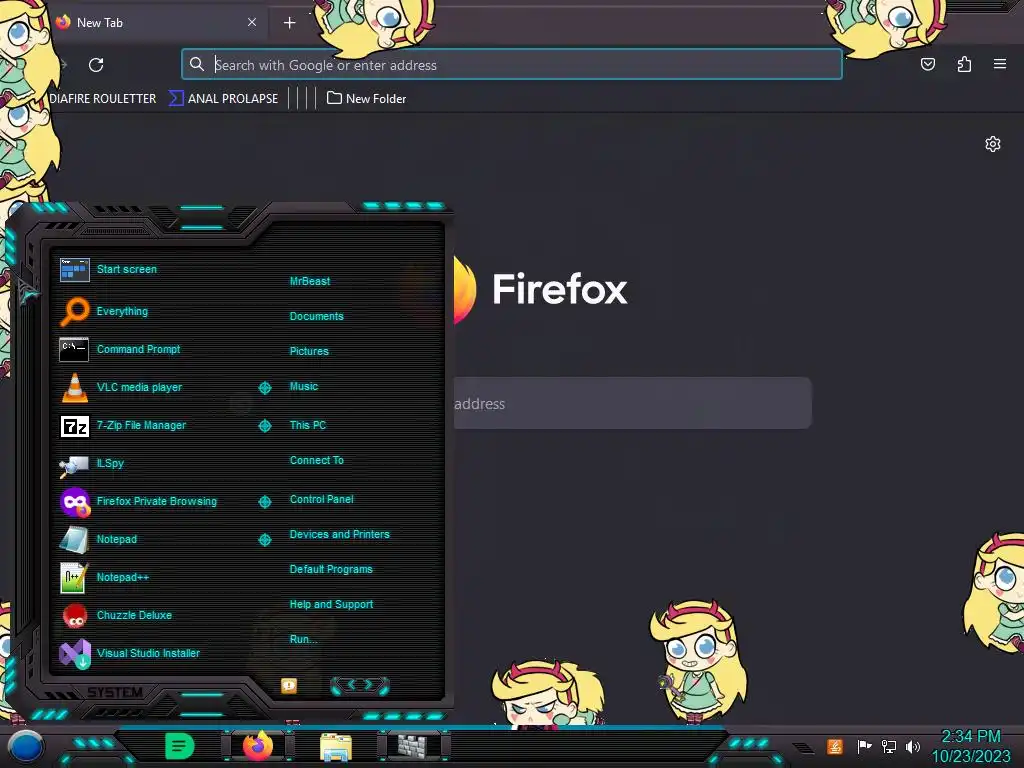The width and height of the screenshot is (1024, 768).
Task: Focus the Firefox address bar
Action: pos(511,65)
